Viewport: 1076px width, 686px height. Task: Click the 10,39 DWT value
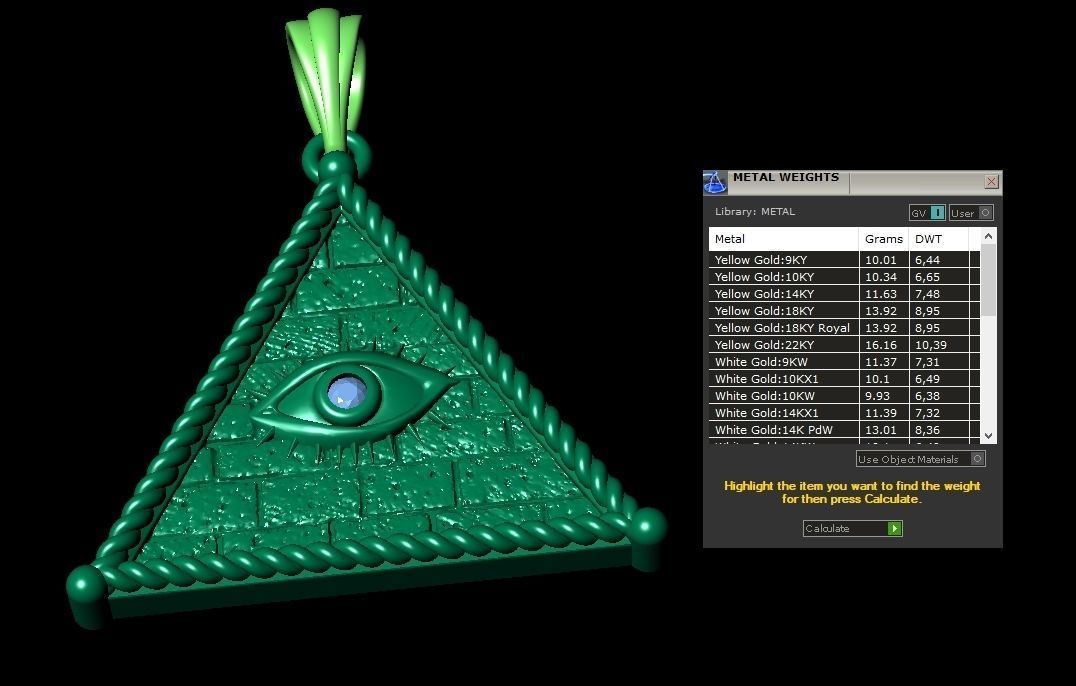(931, 345)
